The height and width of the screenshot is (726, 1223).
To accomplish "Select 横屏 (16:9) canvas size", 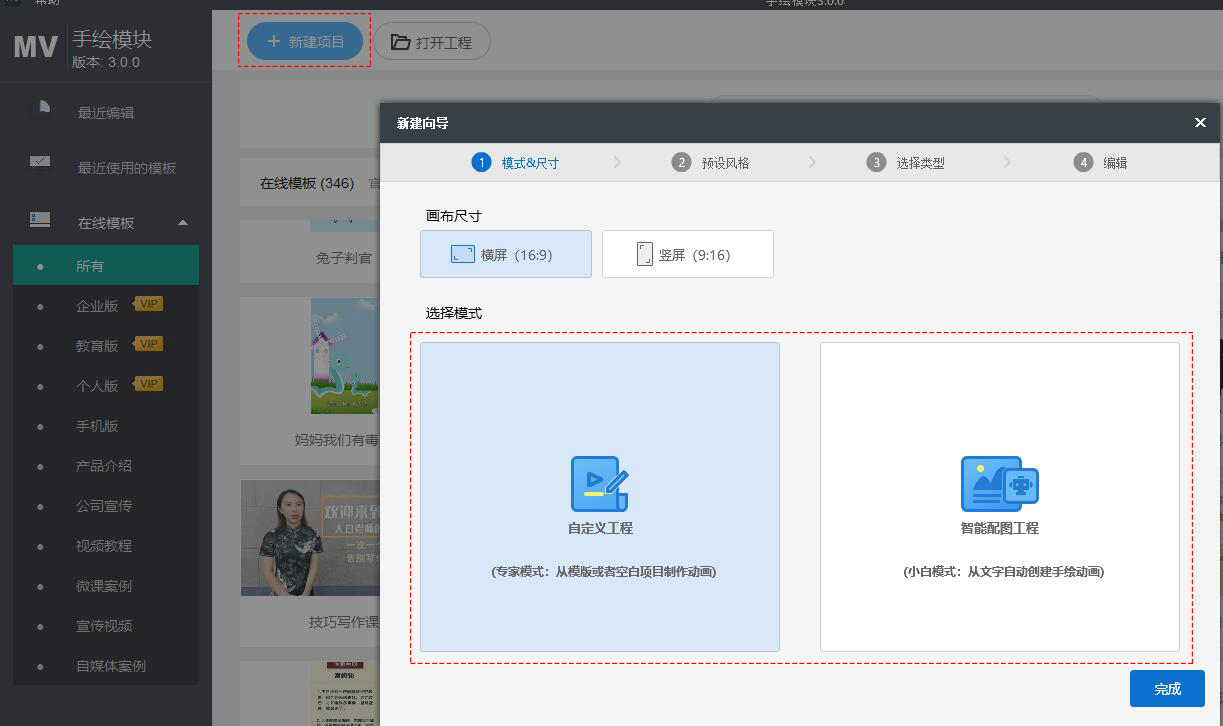I will click(x=506, y=254).
